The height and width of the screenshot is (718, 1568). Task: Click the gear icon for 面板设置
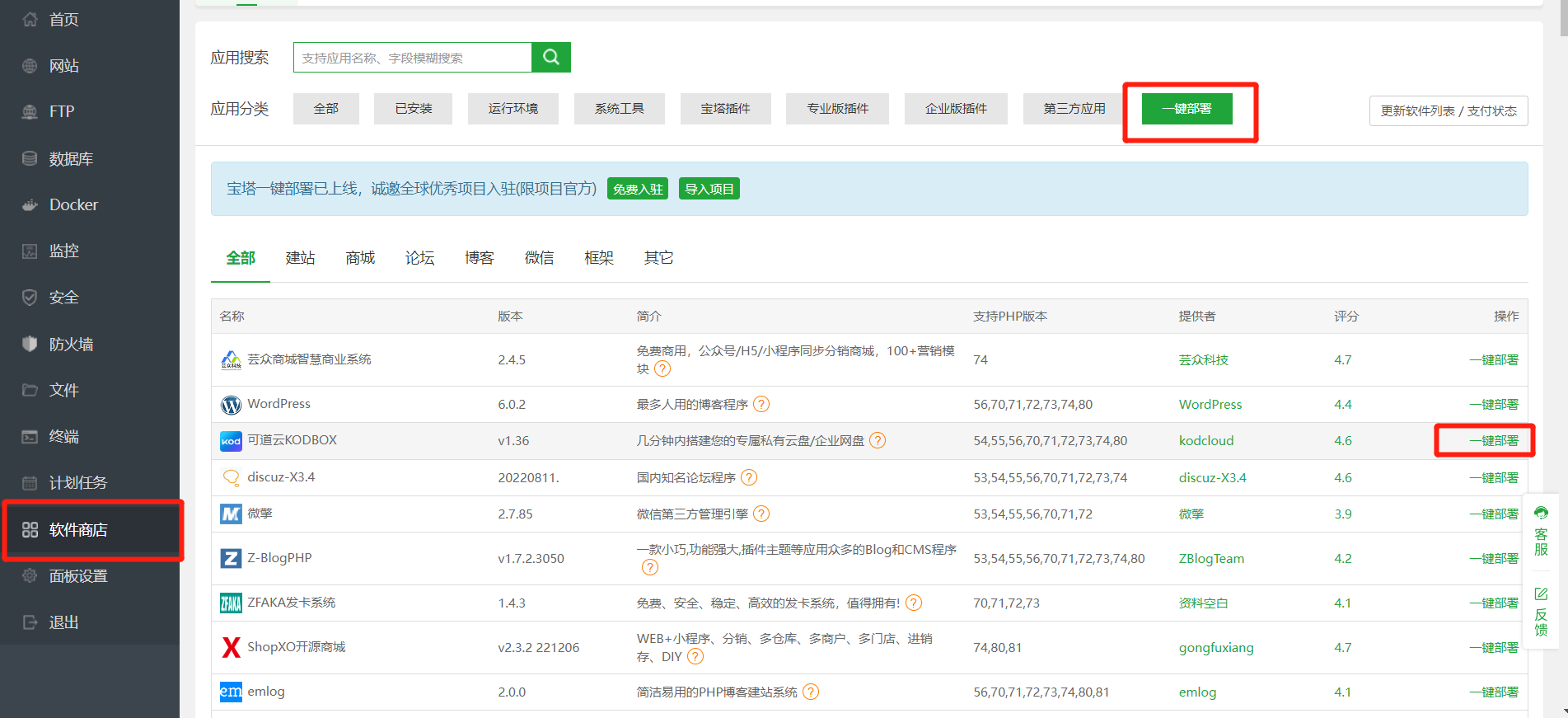click(x=30, y=575)
